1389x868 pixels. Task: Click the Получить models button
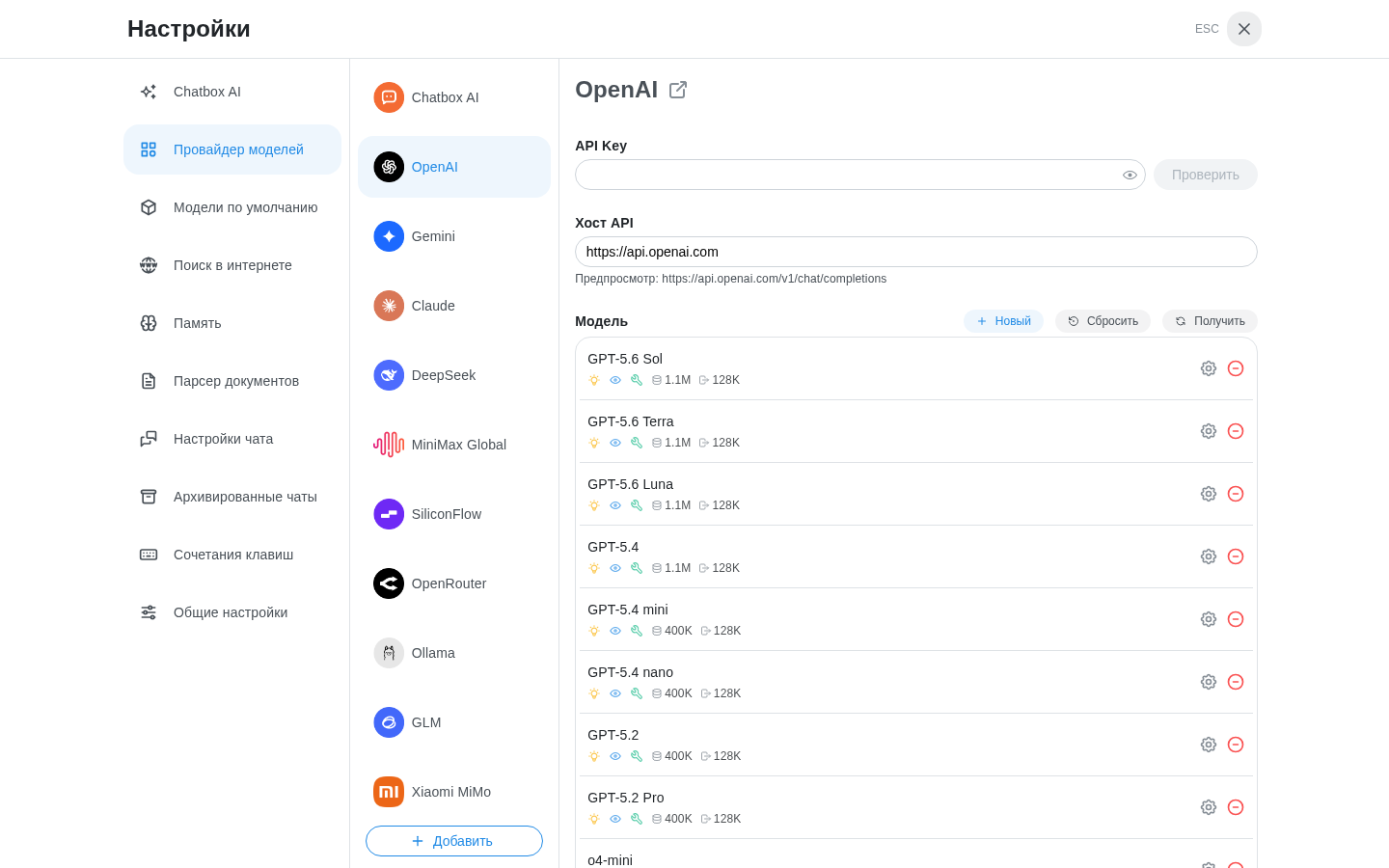click(1210, 321)
